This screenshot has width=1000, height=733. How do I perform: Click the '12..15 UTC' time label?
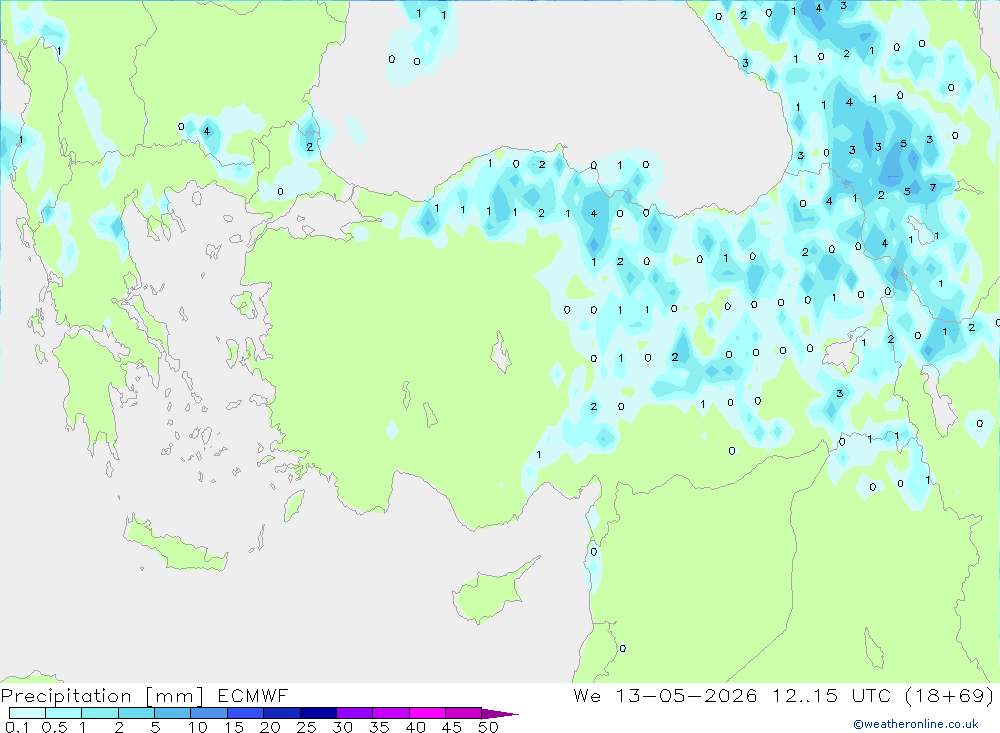pyautogui.click(x=830, y=696)
